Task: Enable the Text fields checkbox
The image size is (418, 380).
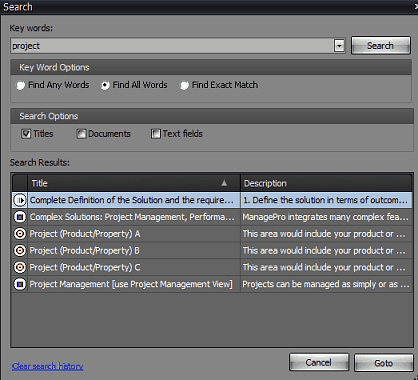Action: [156, 134]
